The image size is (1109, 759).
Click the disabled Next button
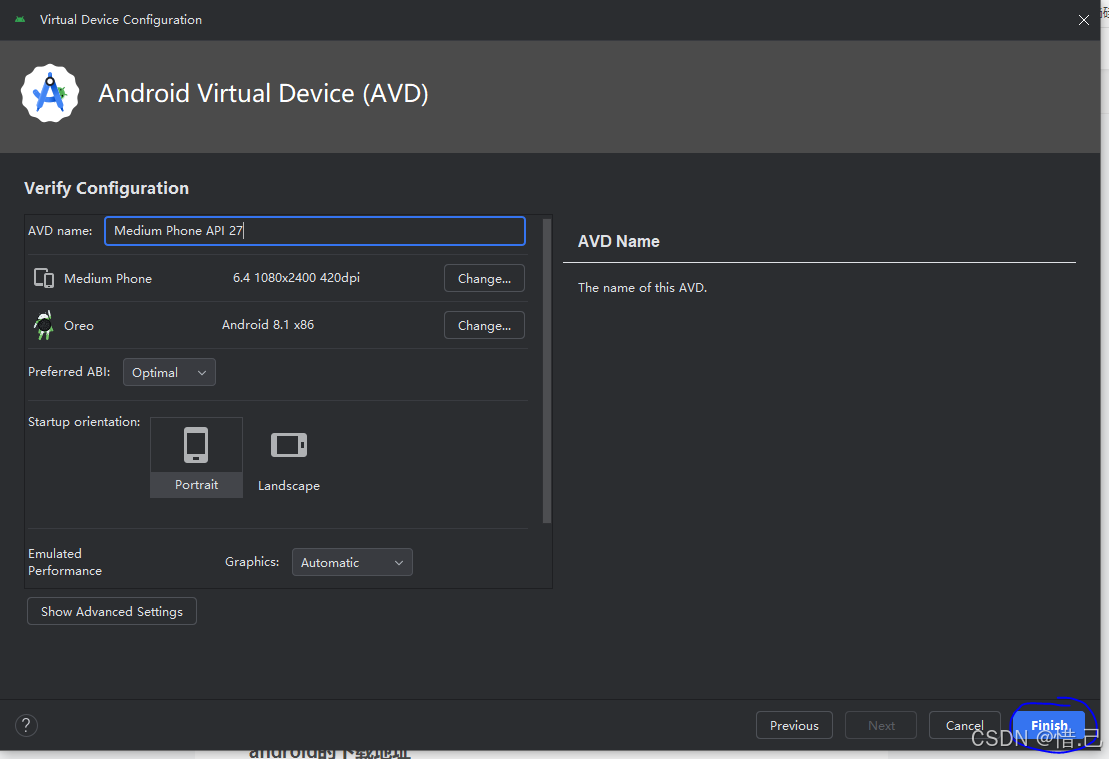(881, 725)
